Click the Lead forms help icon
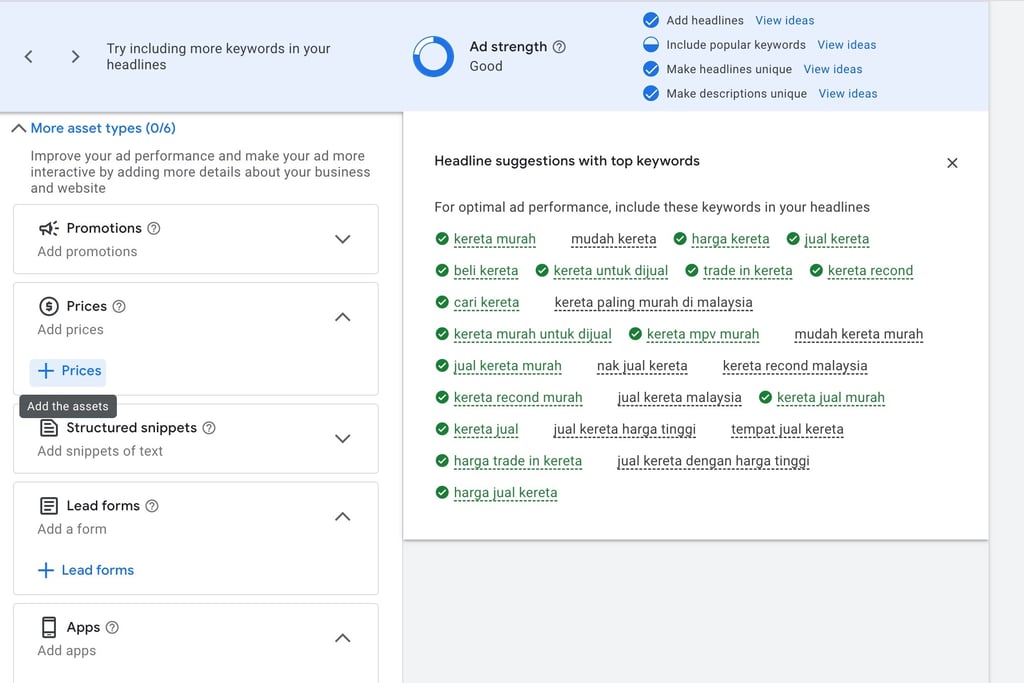 (x=152, y=506)
